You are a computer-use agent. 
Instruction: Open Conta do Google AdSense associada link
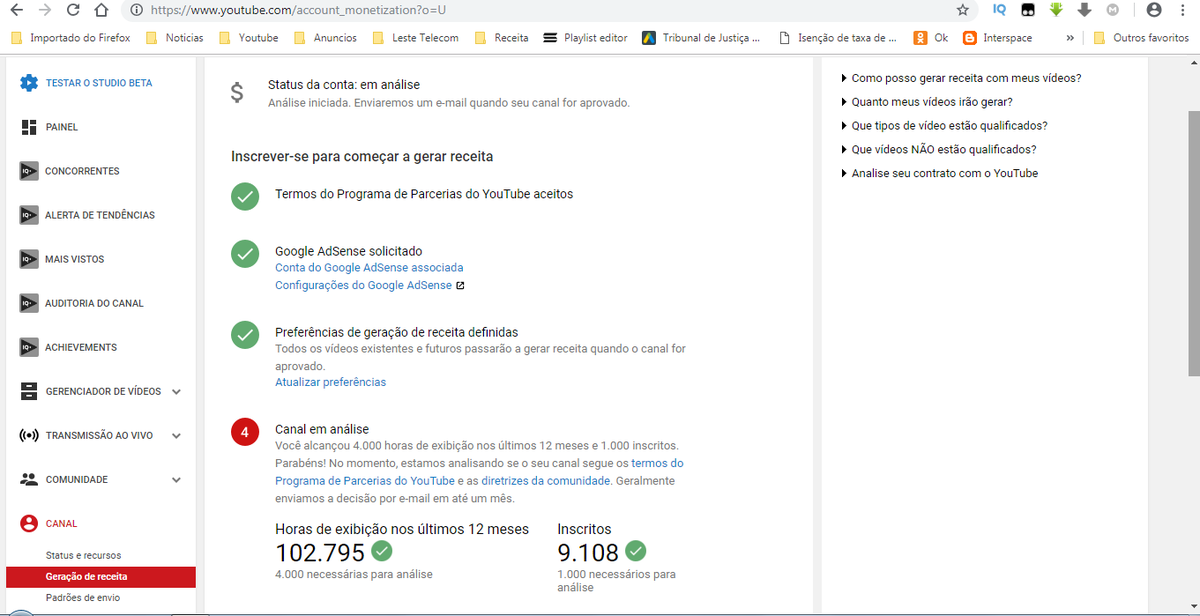click(x=369, y=268)
